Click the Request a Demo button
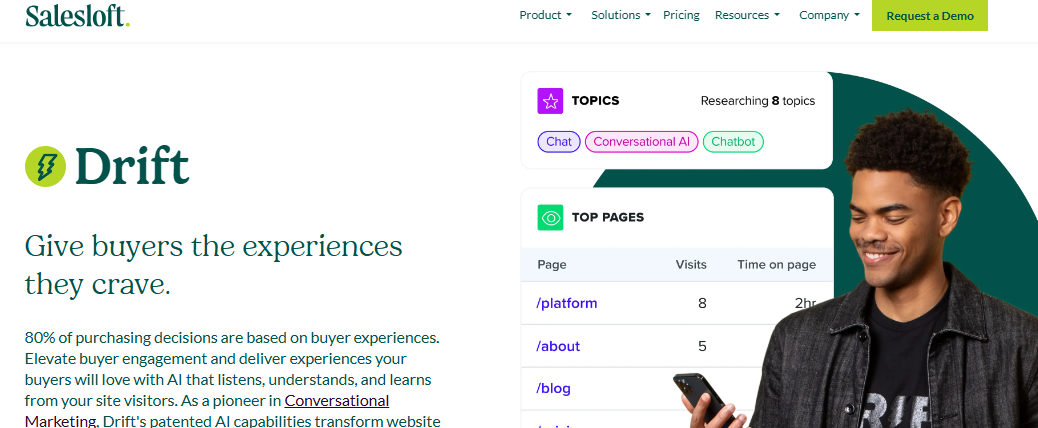 [x=929, y=15]
